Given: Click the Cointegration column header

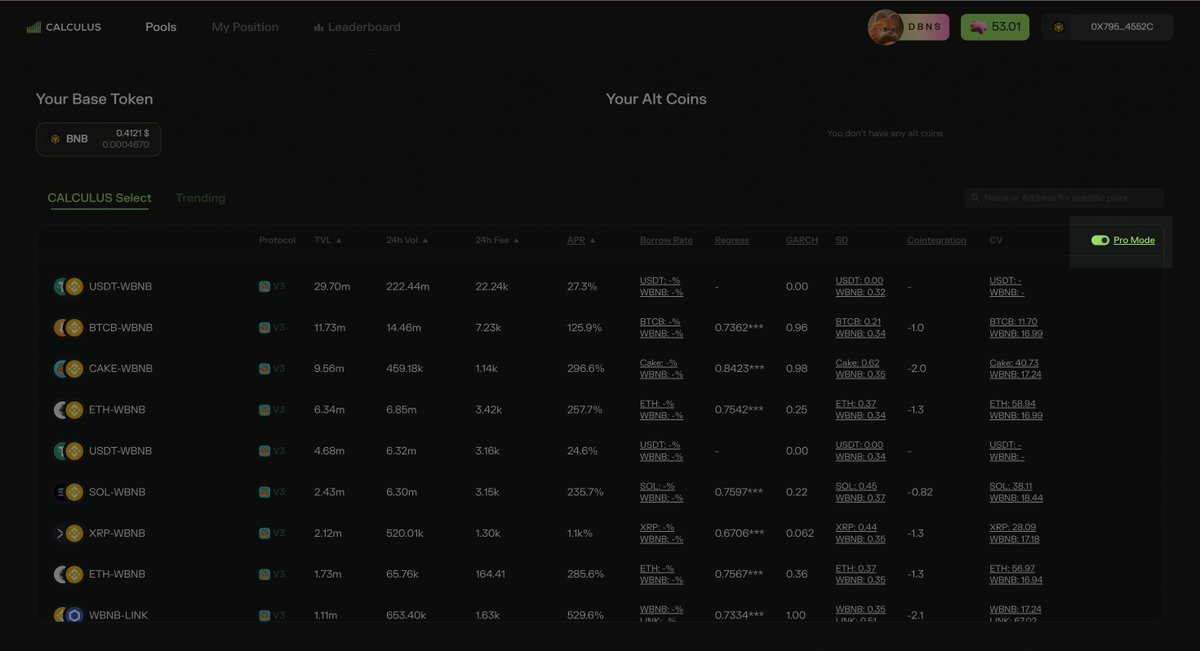Looking at the screenshot, I should pyautogui.click(x=937, y=240).
